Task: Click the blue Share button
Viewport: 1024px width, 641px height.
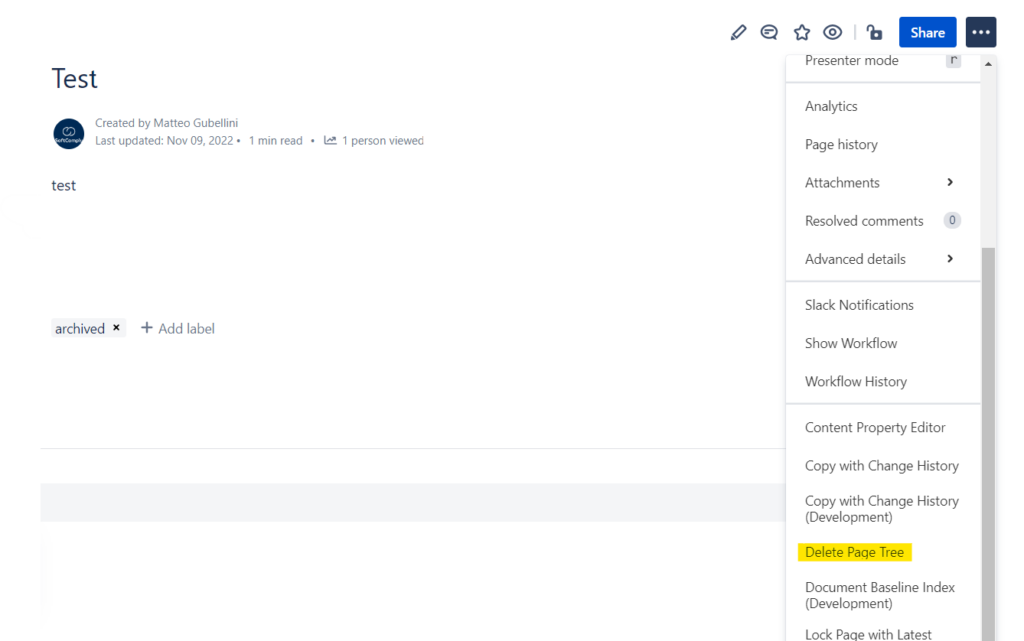Action: [927, 32]
